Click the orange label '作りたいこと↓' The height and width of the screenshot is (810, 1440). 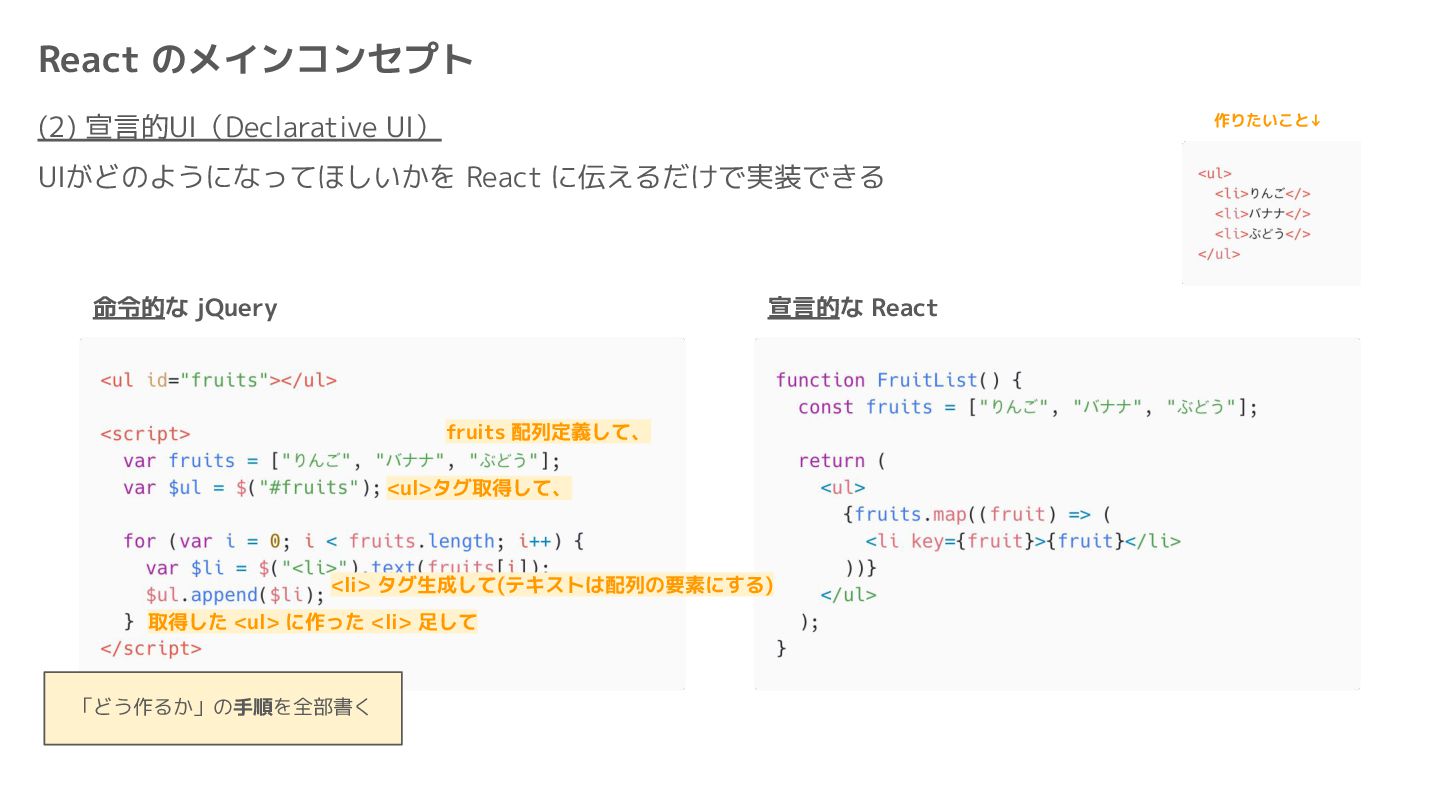[x=1268, y=121]
